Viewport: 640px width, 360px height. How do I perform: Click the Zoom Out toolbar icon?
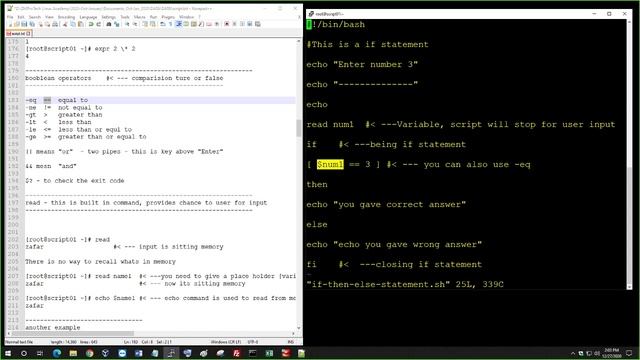pos(136,24)
